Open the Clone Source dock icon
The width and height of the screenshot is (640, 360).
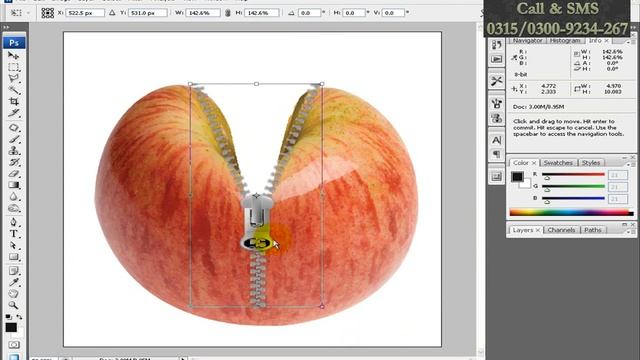tap(497, 118)
